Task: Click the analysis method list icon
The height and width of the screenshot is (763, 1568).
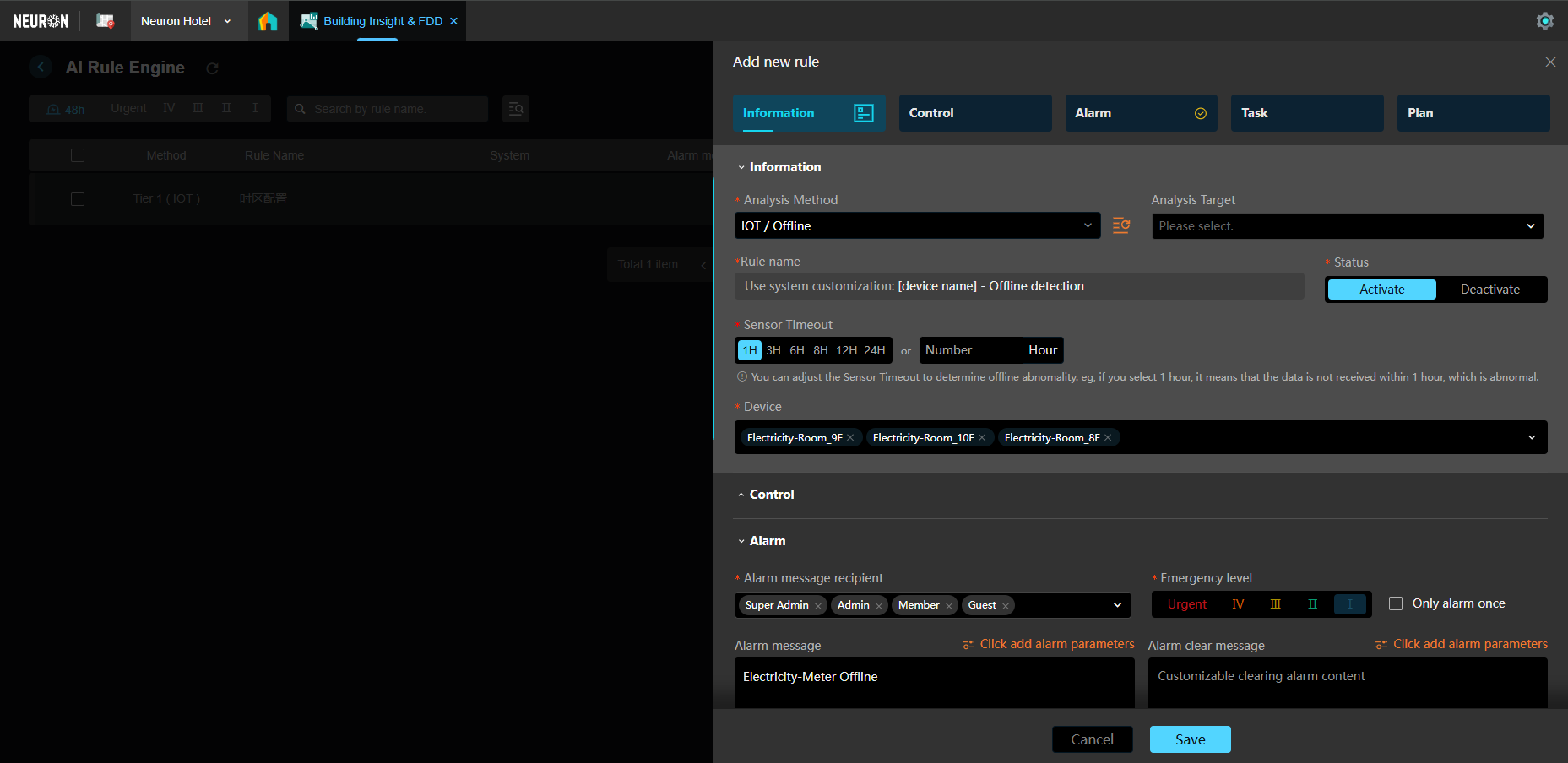Action: point(1120,225)
